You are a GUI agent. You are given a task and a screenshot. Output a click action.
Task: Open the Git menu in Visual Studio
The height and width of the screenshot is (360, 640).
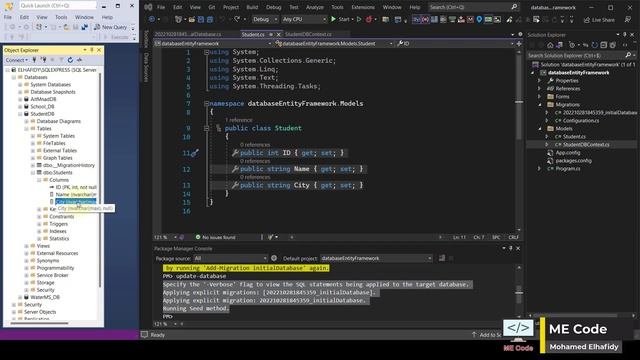tap(211, 7)
